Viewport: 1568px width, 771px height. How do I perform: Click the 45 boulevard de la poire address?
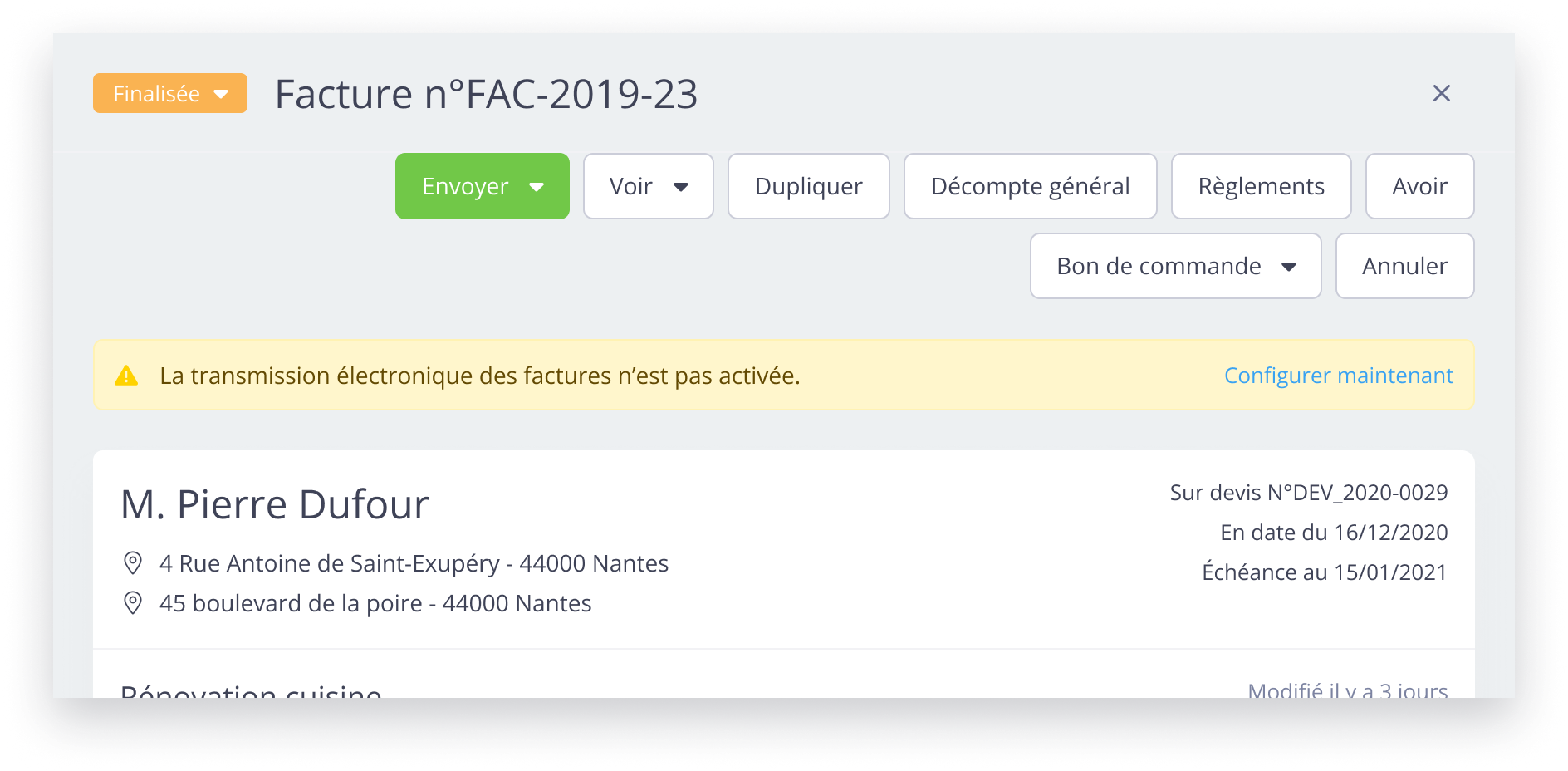375,603
